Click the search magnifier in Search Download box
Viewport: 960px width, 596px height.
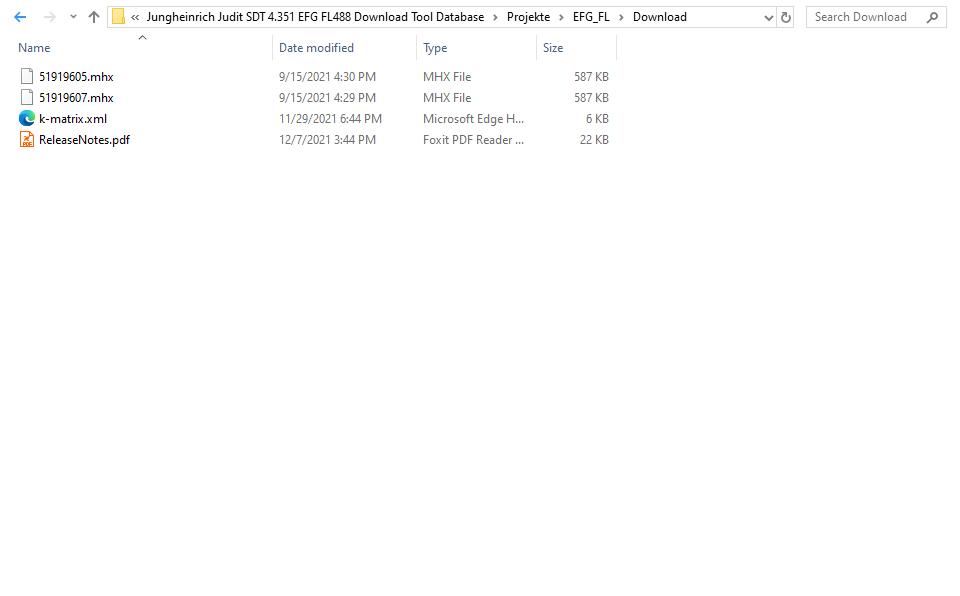[931, 17]
